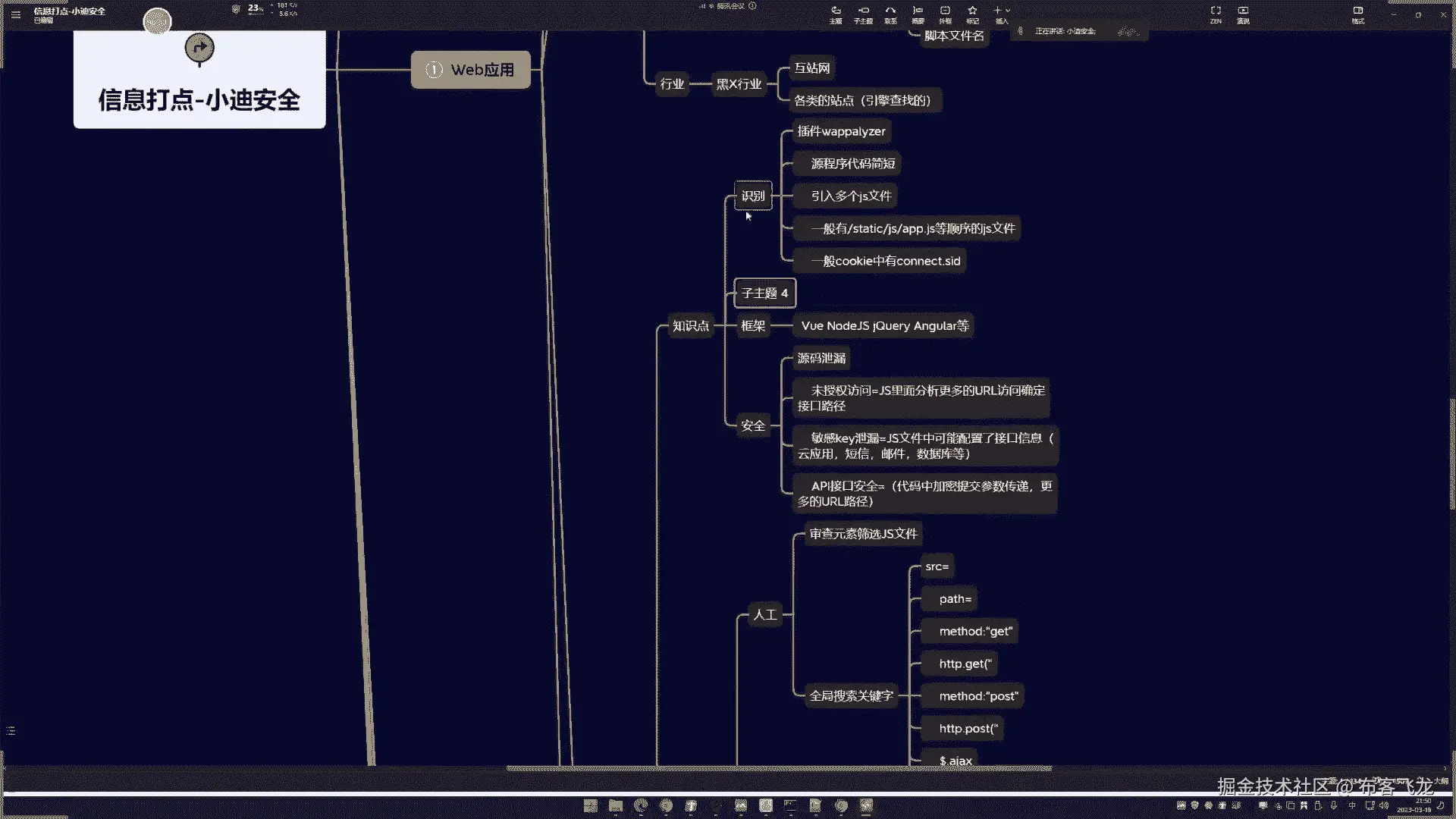Viewport: 1456px width, 819px height.
Task: Open the file explorer in the taskbar
Action: [x=616, y=805]
